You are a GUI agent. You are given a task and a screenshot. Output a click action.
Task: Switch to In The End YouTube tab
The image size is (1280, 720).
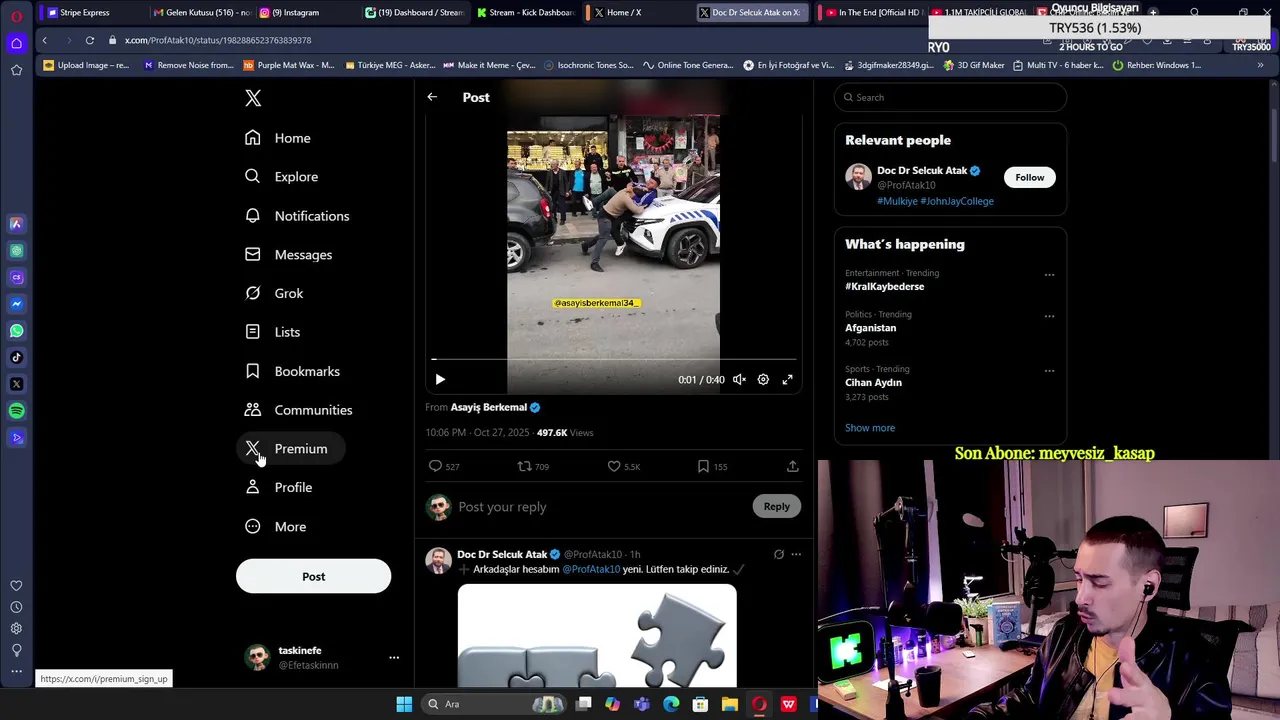(870, 13)
